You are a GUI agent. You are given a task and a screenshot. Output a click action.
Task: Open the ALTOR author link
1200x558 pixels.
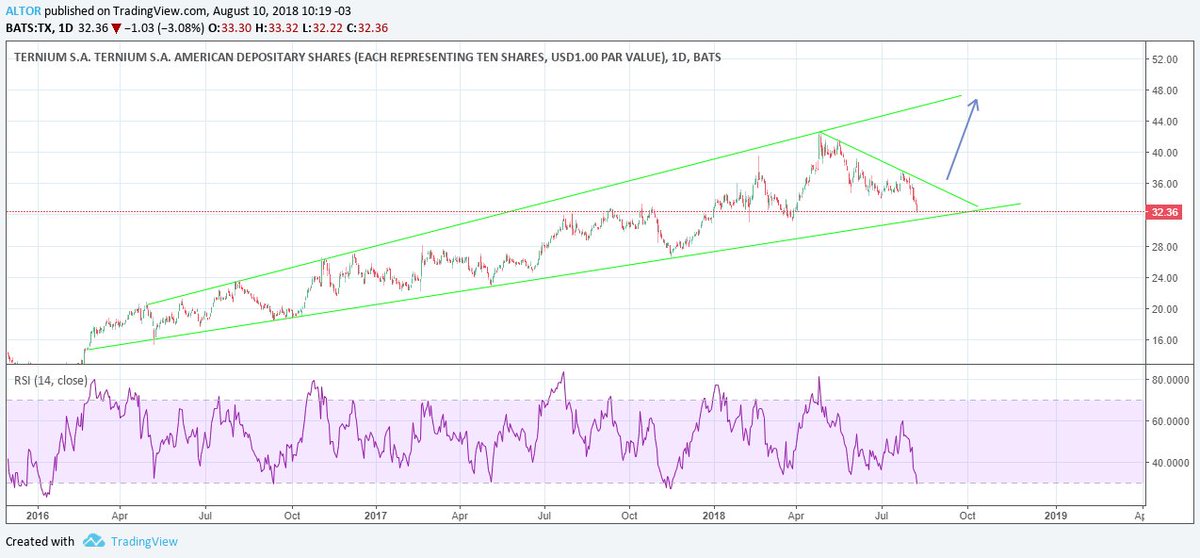coord(21,10)
